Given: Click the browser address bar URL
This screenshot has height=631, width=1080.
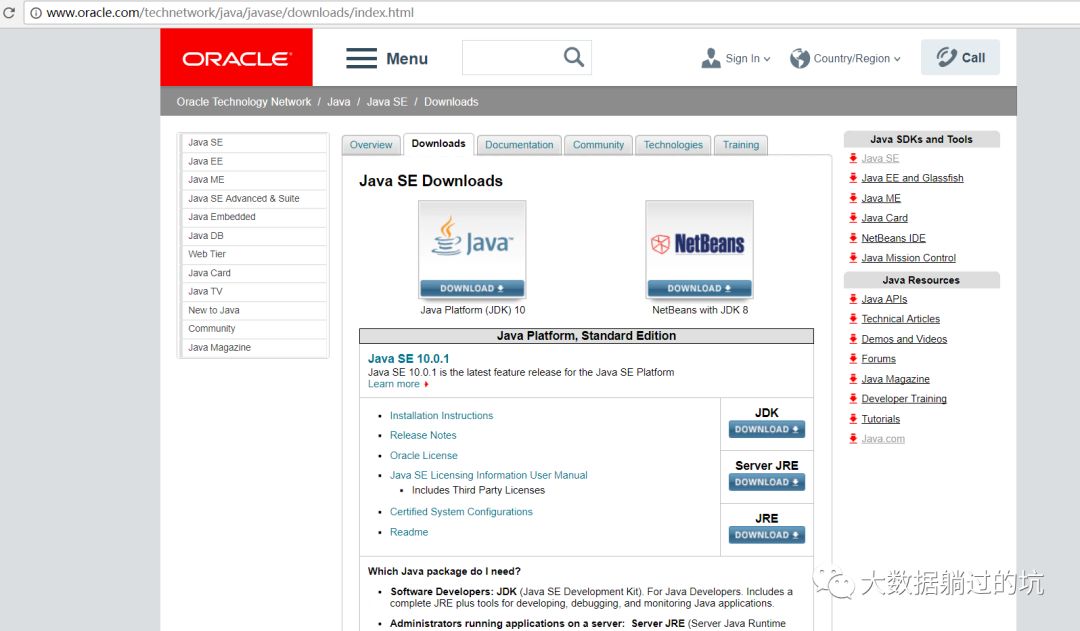Looking at the screenshot, I should tap(230, 12).
